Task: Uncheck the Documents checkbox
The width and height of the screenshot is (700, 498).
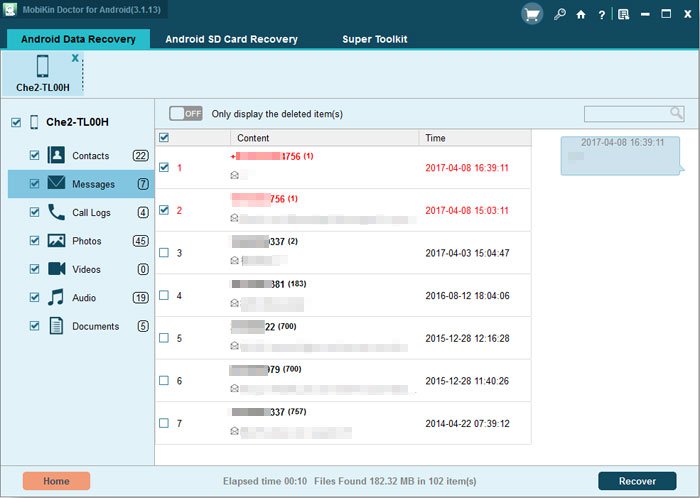Action: pos(34,326)
